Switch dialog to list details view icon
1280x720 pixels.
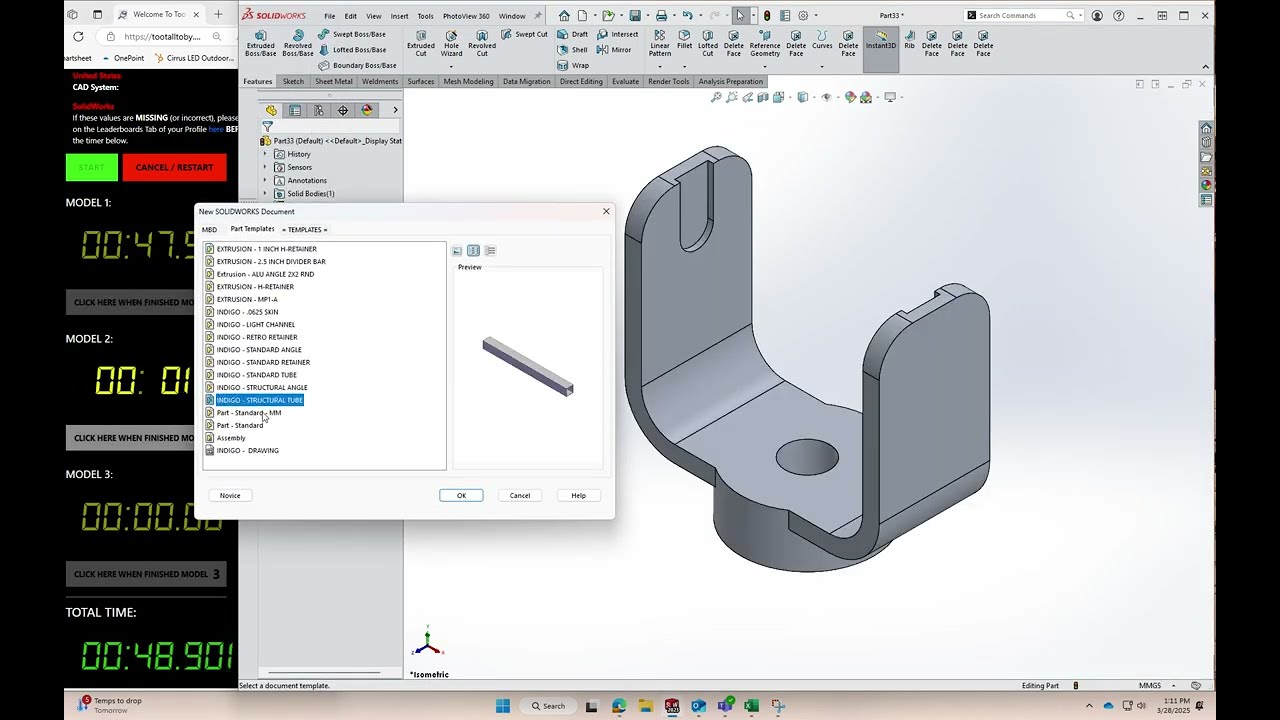click(490, 251)
